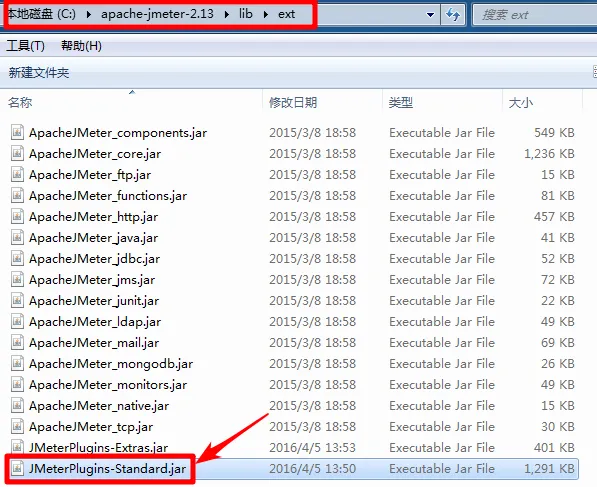This screenshot has width=597, height=487.
Task: Select the file name ApacheJMeter_mail.jar
Action: 94,343
